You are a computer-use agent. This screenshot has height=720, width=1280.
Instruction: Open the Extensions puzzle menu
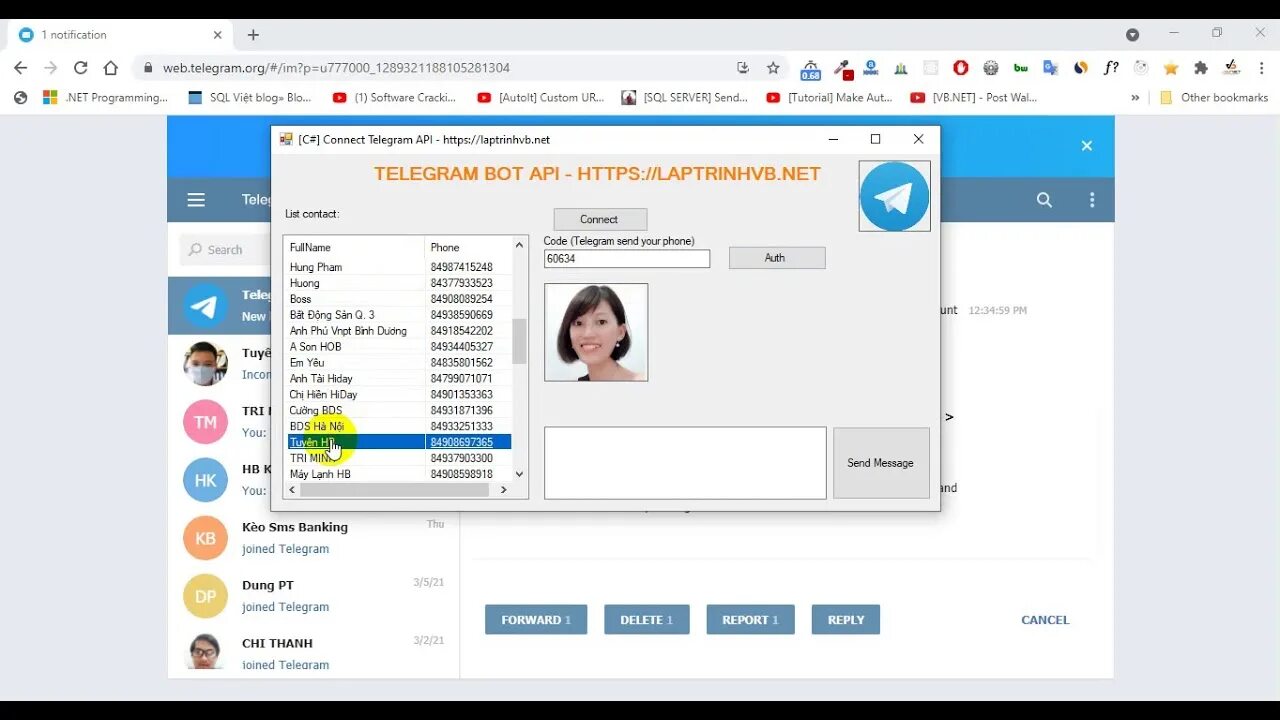click(1201, 68)
